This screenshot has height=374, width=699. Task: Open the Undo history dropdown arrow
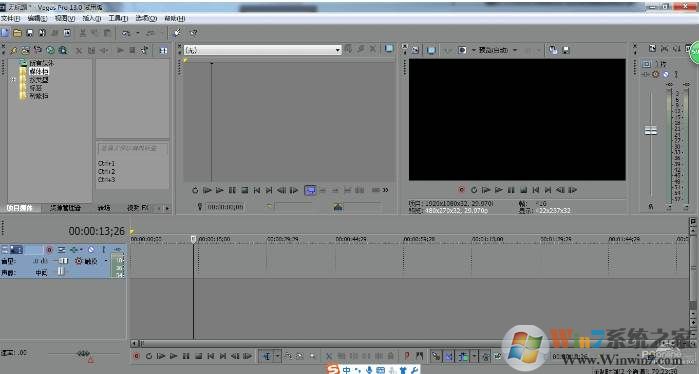tap(137, 33)
